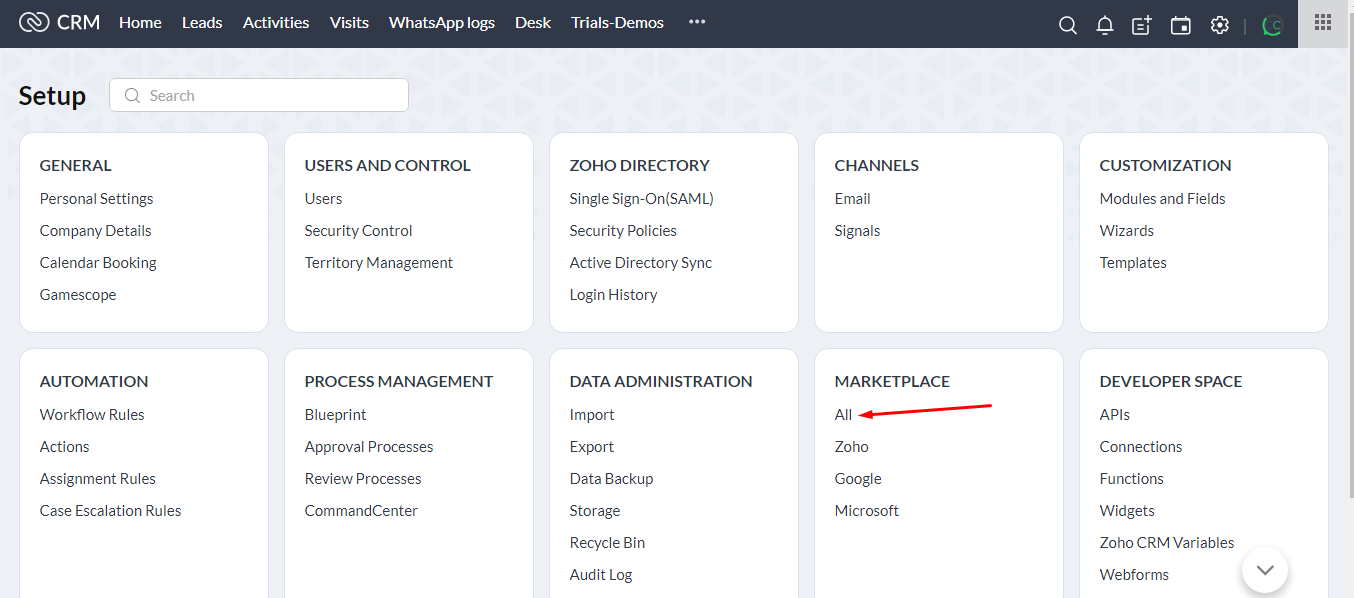Open the calendar icon in top bar
Viewport: 1354px width, 598px height.
(1181, 25)
